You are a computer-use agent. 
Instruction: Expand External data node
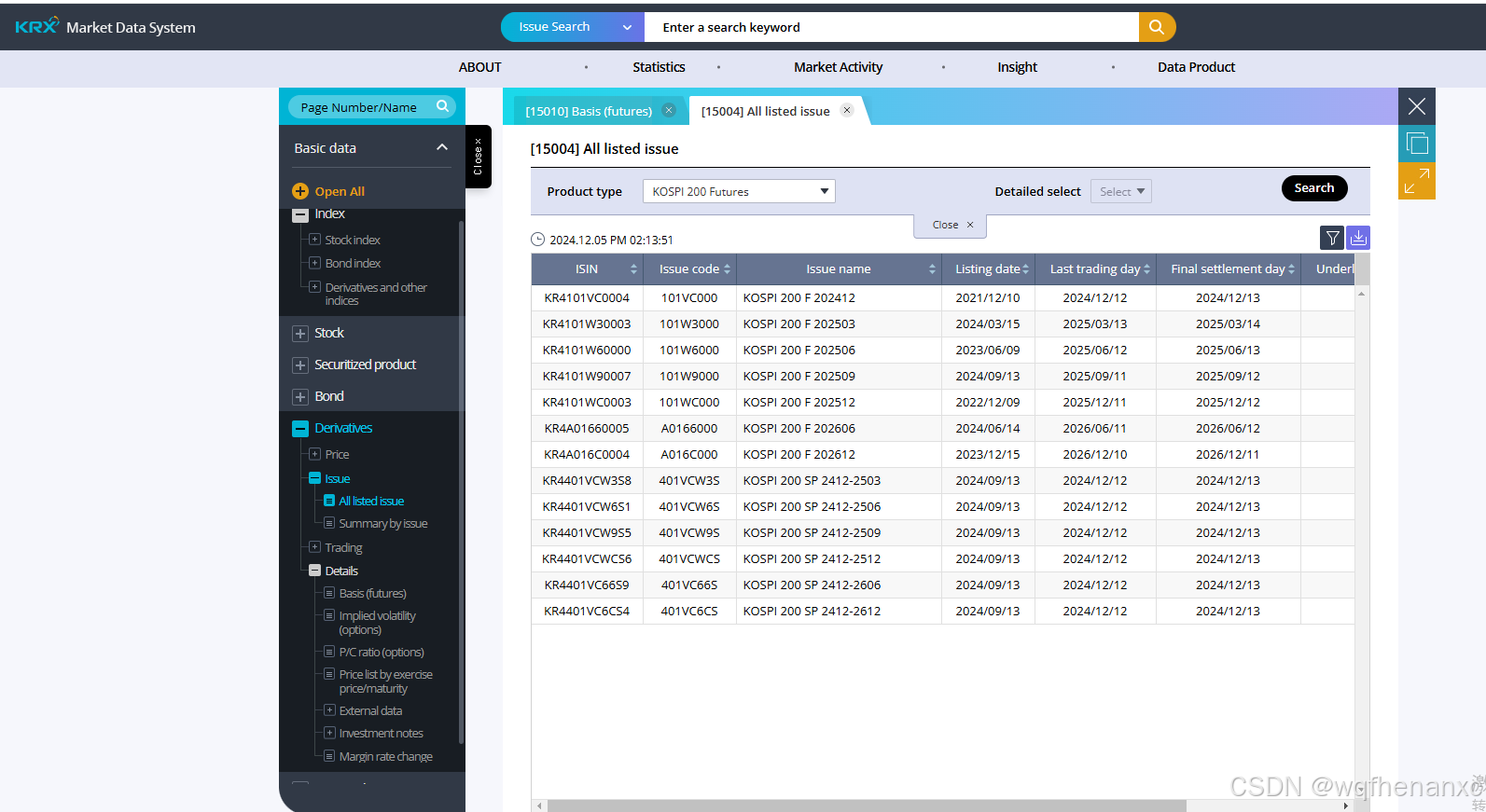pyautogui.click(x=329, y=710)
